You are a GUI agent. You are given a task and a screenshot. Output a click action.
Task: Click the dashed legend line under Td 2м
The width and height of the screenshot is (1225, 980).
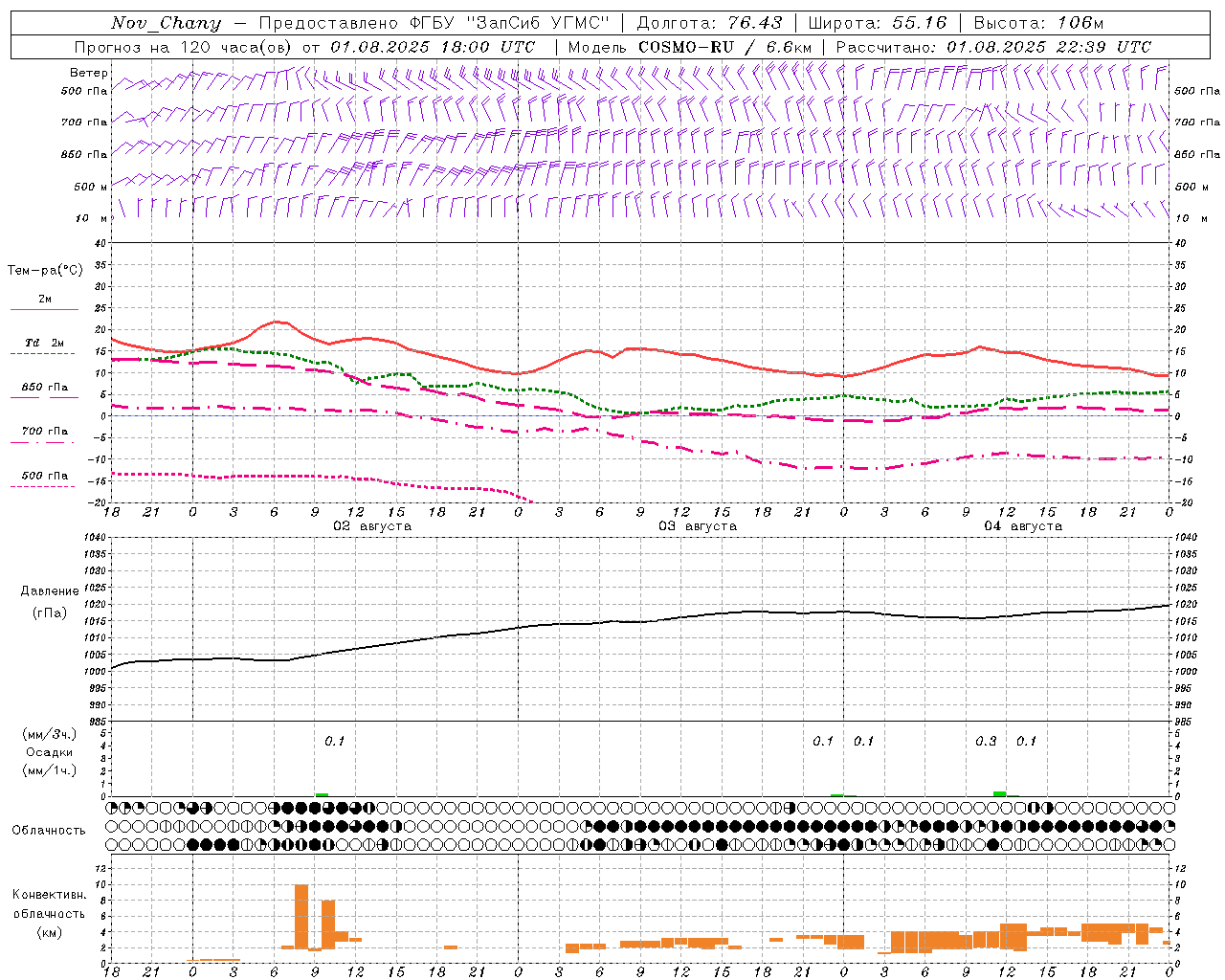tap(44, 353)
